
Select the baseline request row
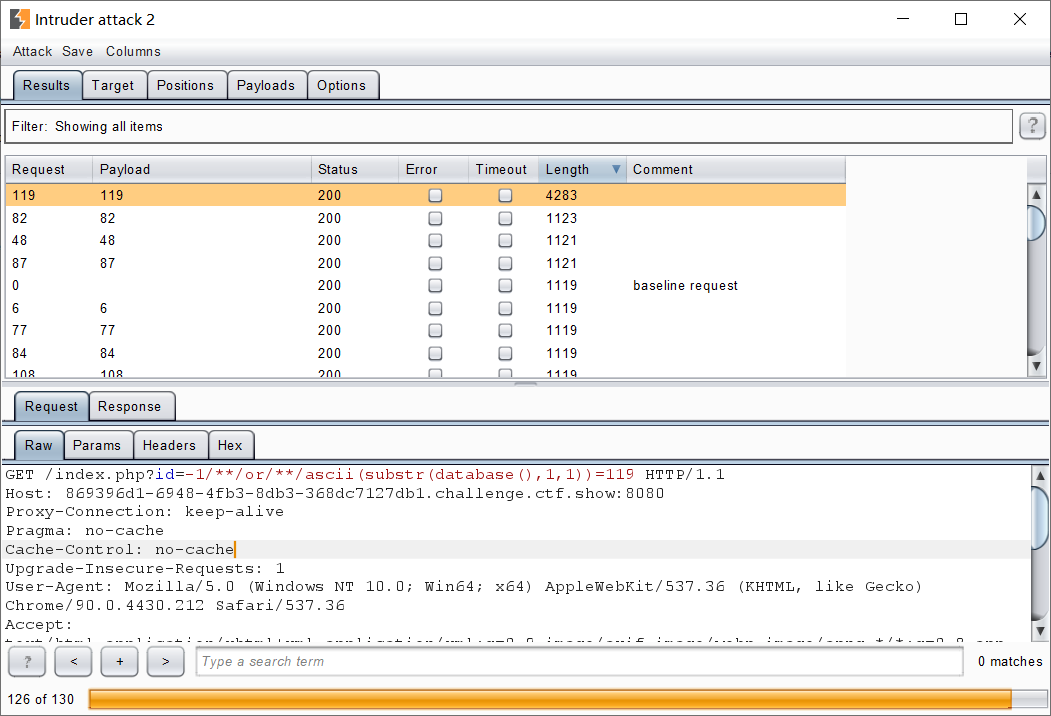(425, 285)
